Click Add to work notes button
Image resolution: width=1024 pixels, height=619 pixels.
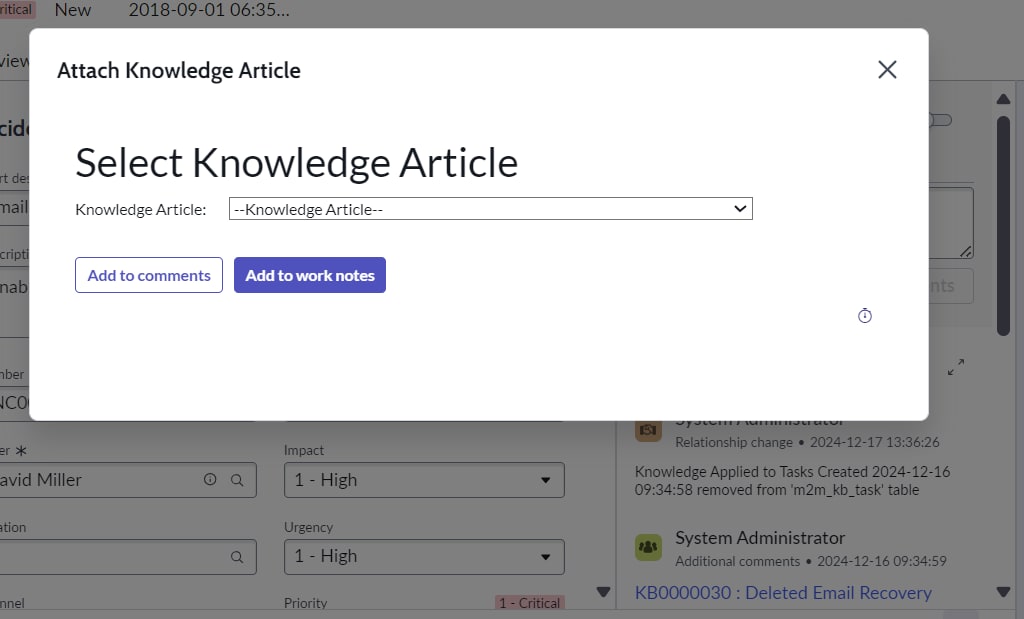click(310, 275)
